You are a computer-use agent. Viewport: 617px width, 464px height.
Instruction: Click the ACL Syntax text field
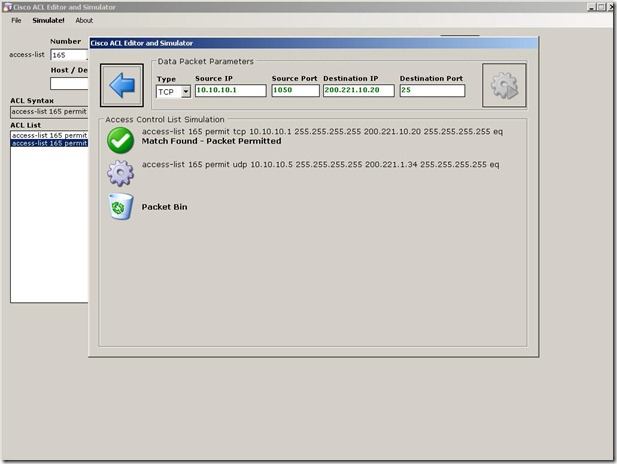click(x=49, y=112)
